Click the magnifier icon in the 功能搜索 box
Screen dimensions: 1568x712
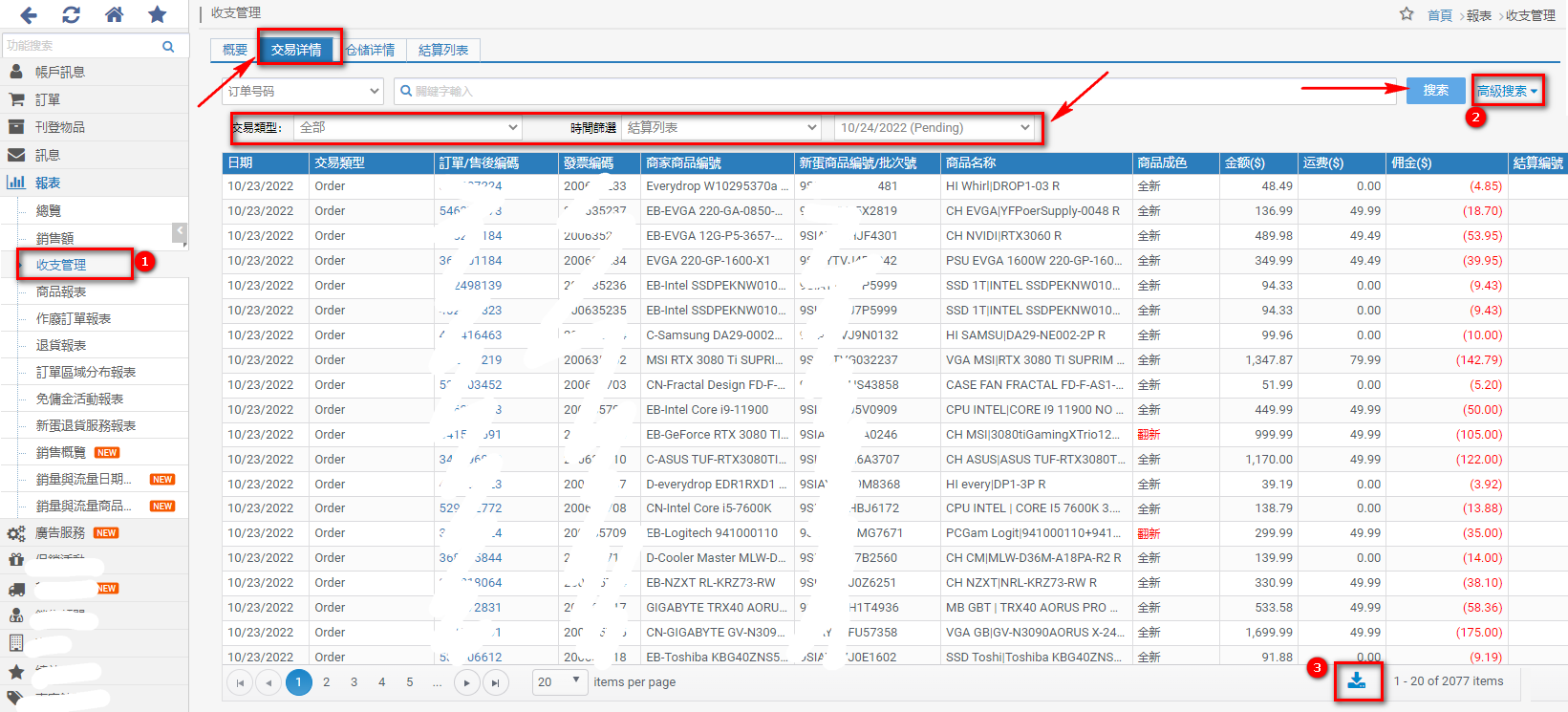[x=168, y=46]
